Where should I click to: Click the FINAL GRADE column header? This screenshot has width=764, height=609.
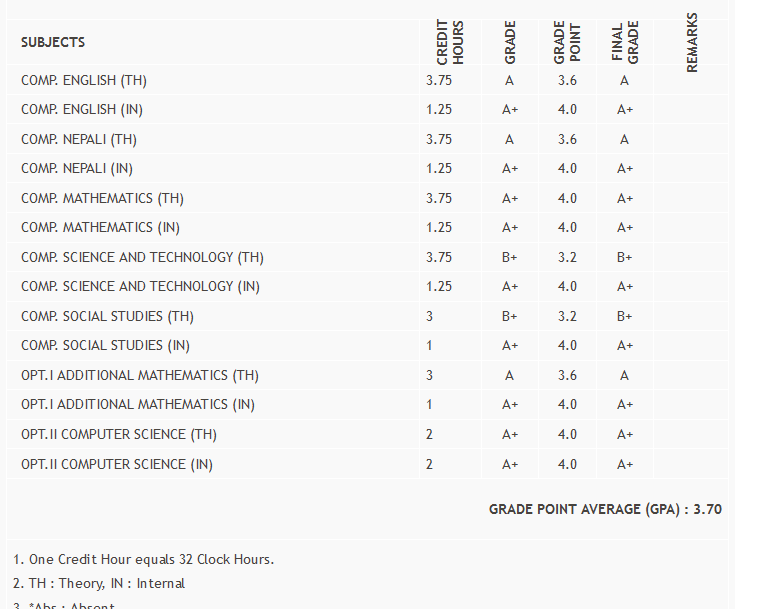(x=625, y=44)
